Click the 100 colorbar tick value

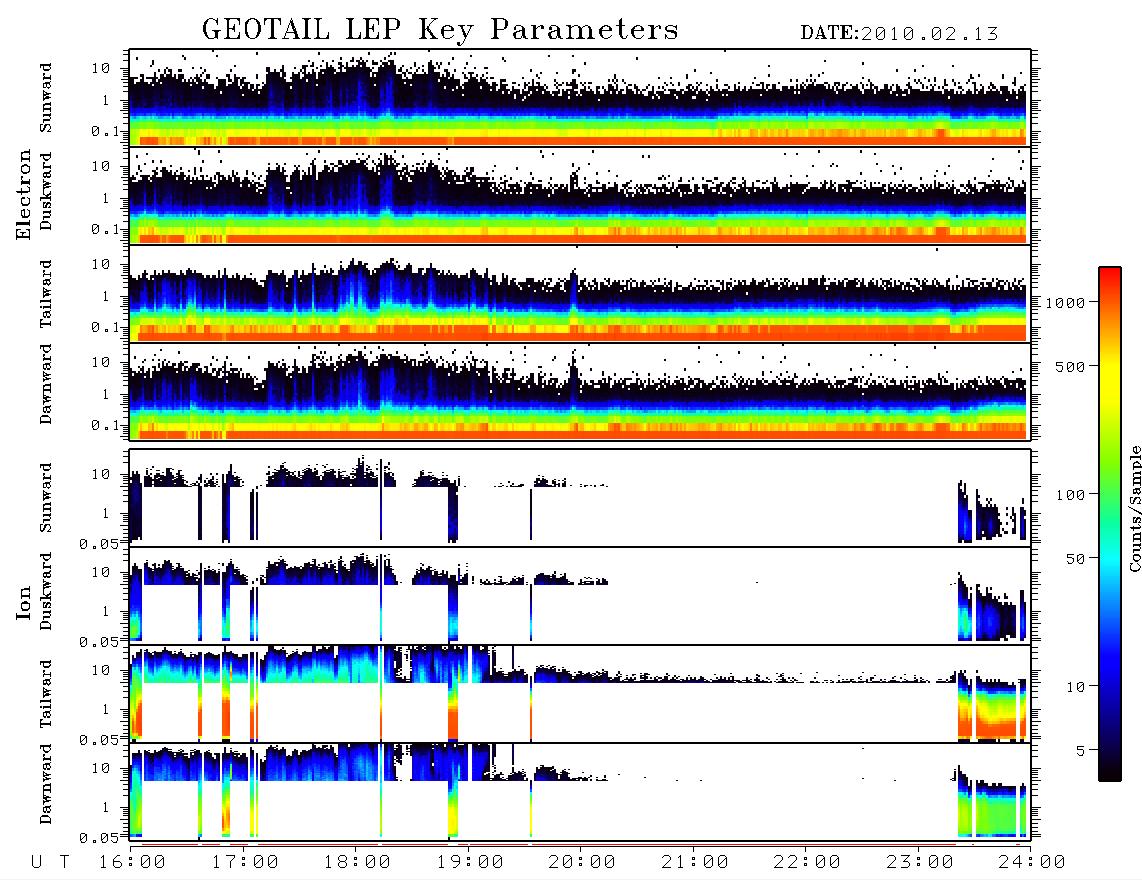click(1071, 495)
